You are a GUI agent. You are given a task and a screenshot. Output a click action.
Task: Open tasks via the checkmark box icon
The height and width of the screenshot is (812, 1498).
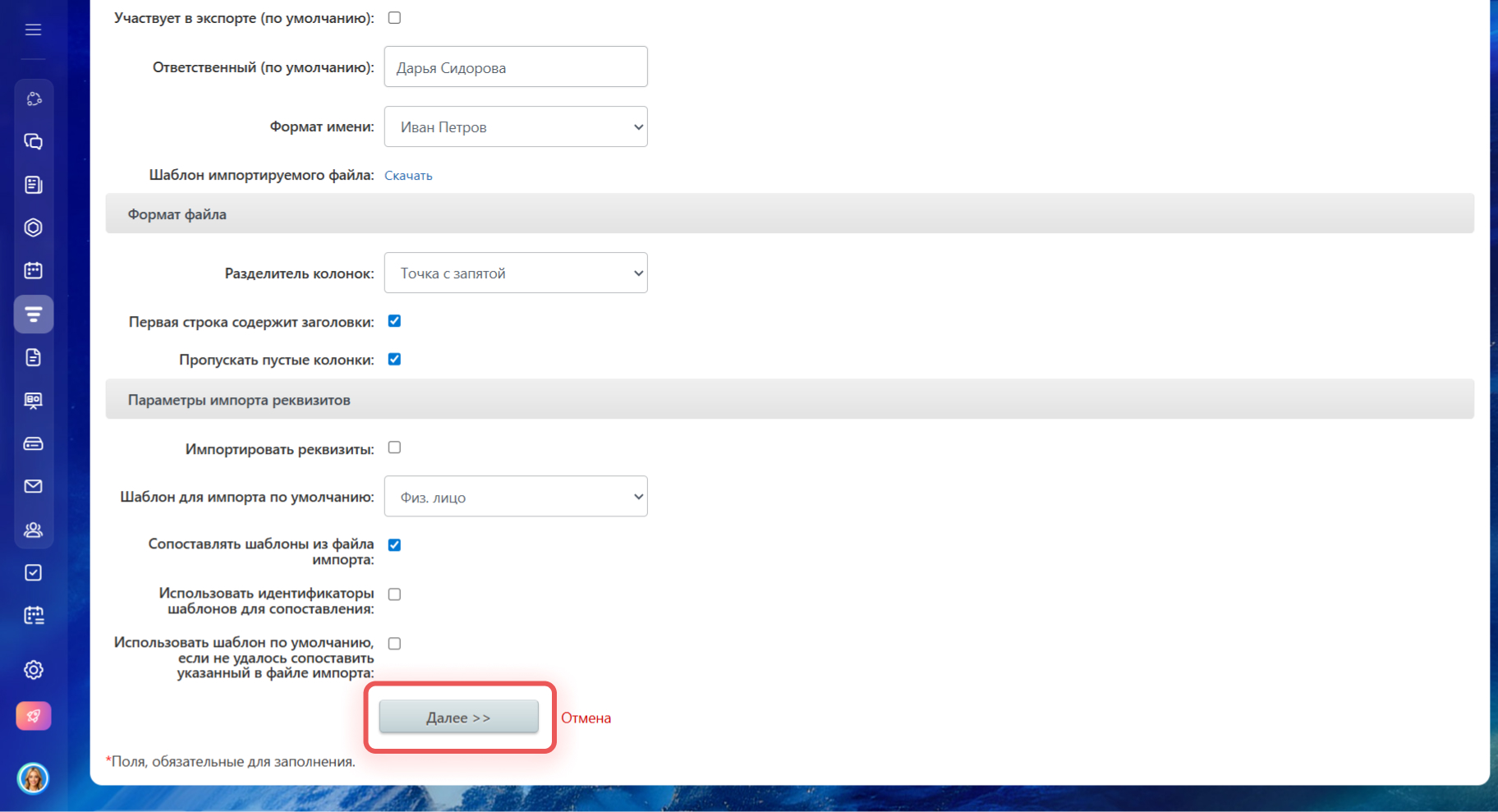click(x=33, y=573)
